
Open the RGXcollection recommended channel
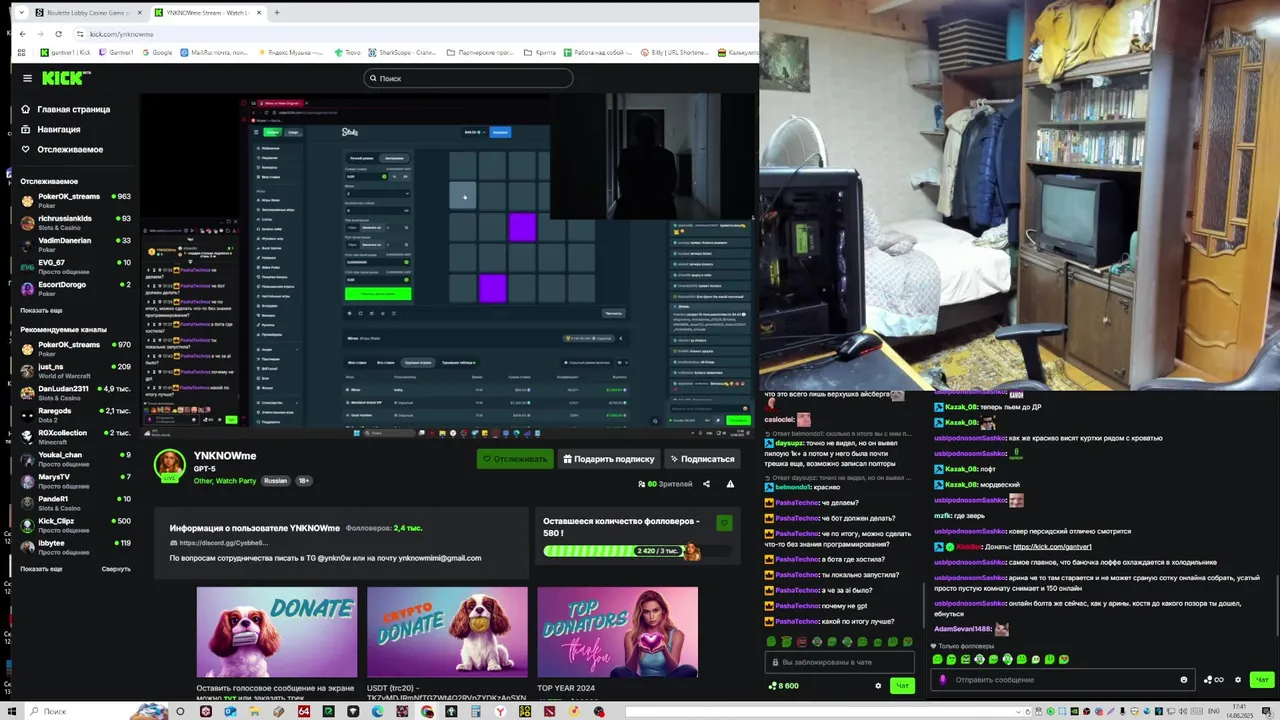(x=76, y=436)
